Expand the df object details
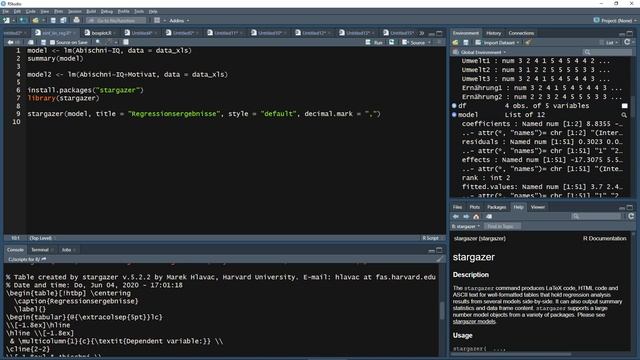This screenshot has width=640, height=360. point(454,106)
